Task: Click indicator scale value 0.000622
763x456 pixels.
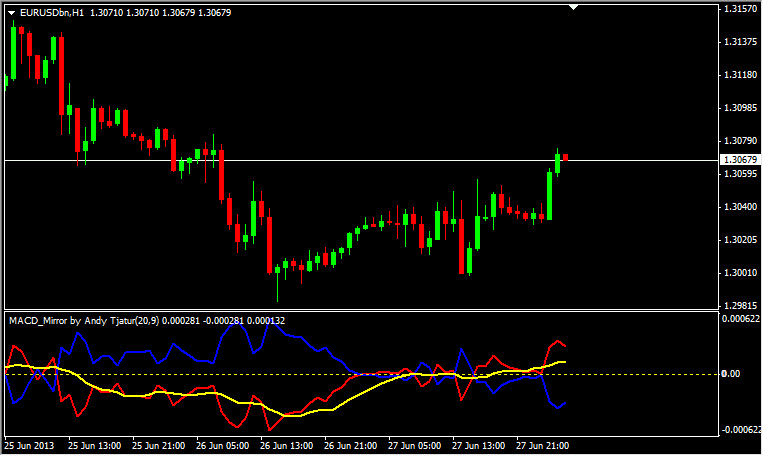Action: (x=741, y=319)
